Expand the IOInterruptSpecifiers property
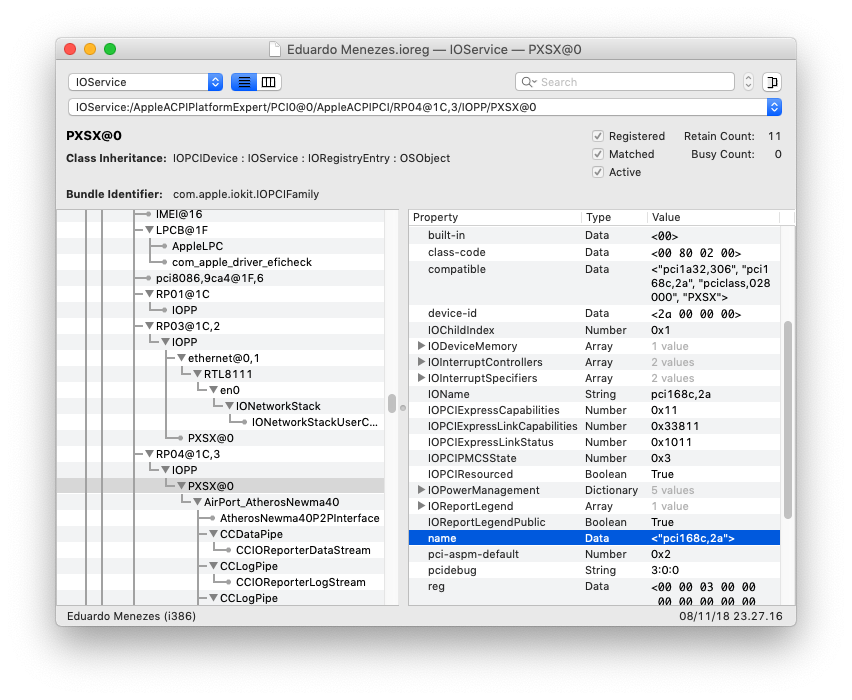 click(421, 378)
